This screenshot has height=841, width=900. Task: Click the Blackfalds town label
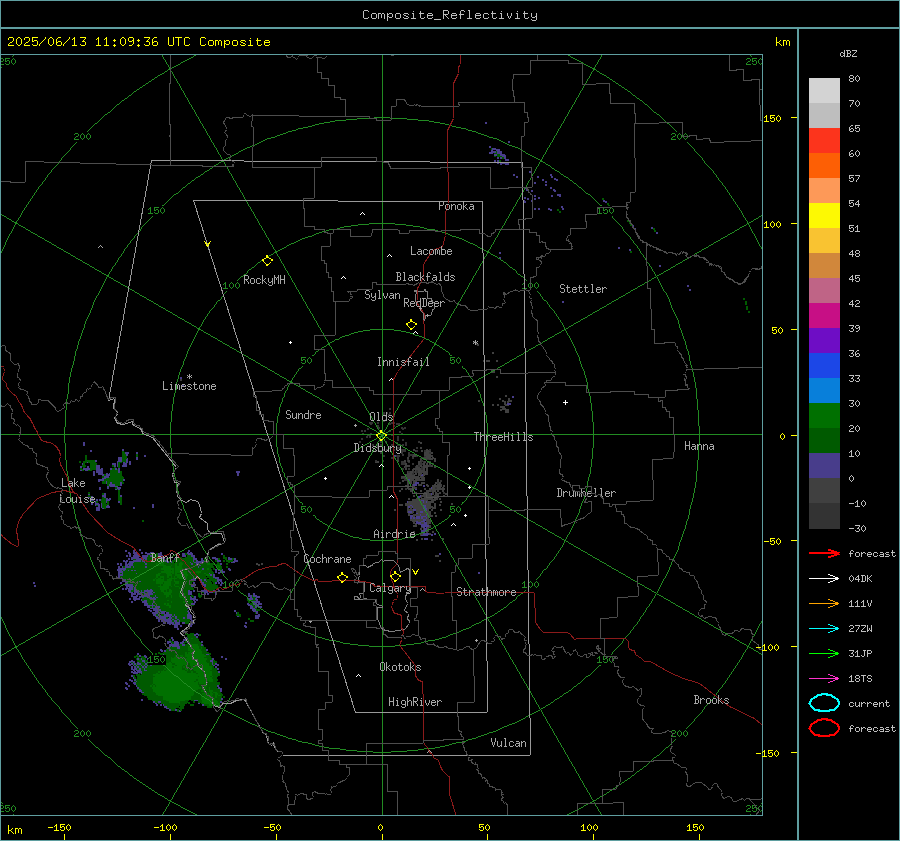pos(425,277)
